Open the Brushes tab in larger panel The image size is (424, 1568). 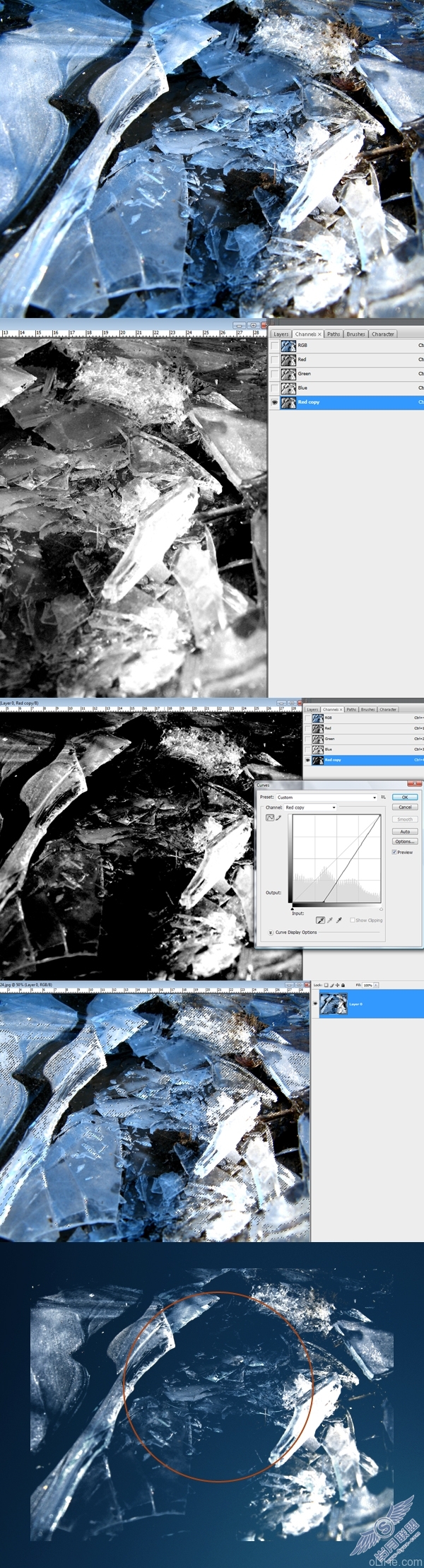point(356,334)
